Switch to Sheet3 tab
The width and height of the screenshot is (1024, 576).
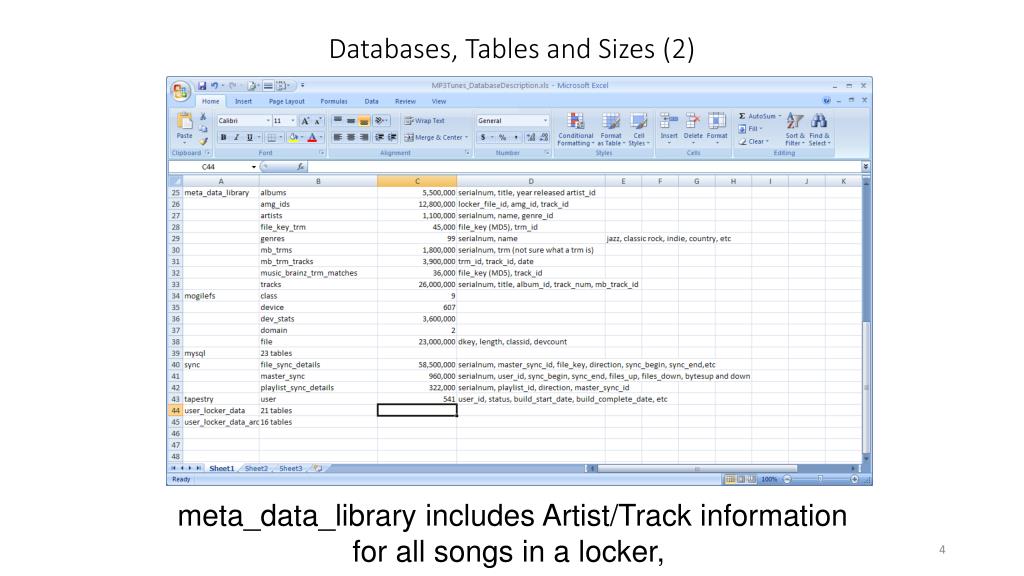point(291,468)
